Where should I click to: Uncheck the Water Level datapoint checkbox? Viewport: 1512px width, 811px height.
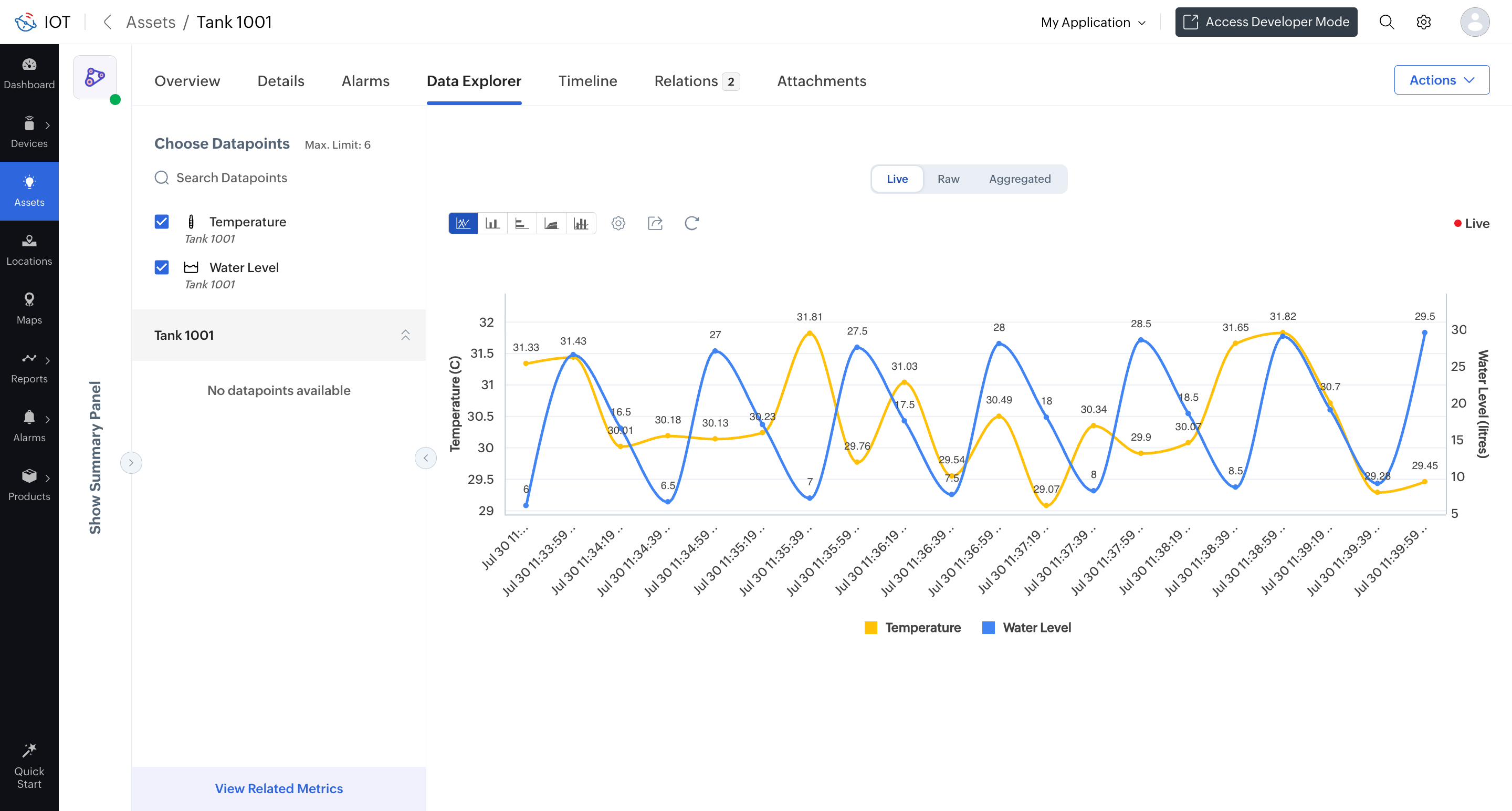pos(161,267)
